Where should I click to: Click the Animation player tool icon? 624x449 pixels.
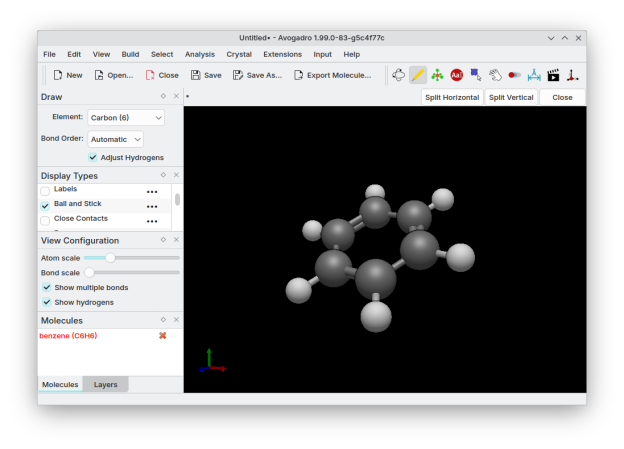click(552, 75)
